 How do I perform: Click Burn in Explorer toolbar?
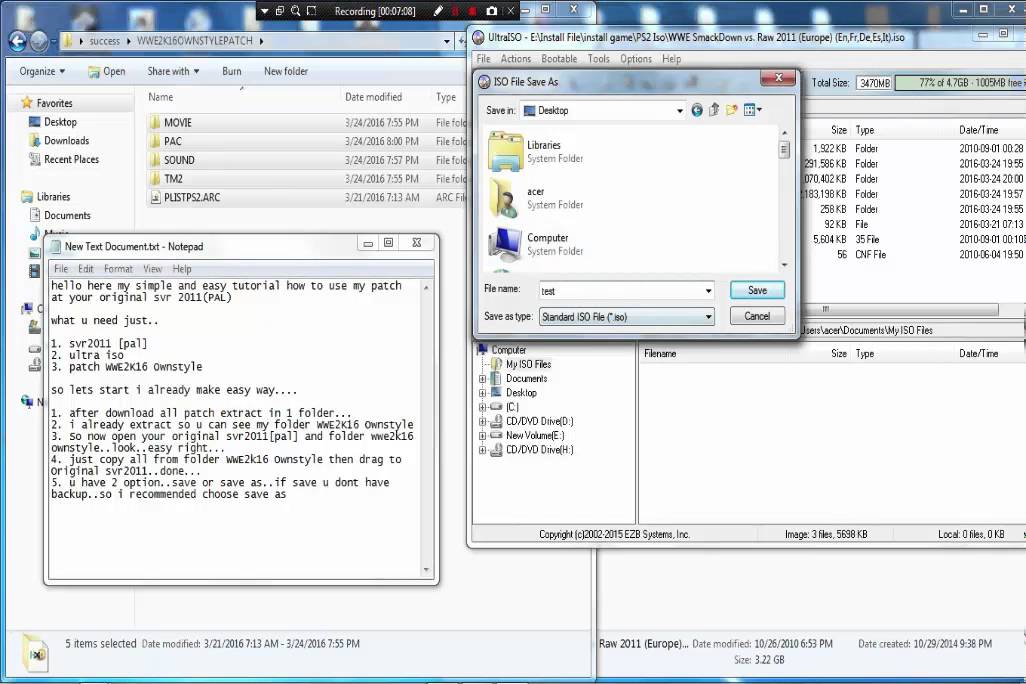click(x=232, y=71)
